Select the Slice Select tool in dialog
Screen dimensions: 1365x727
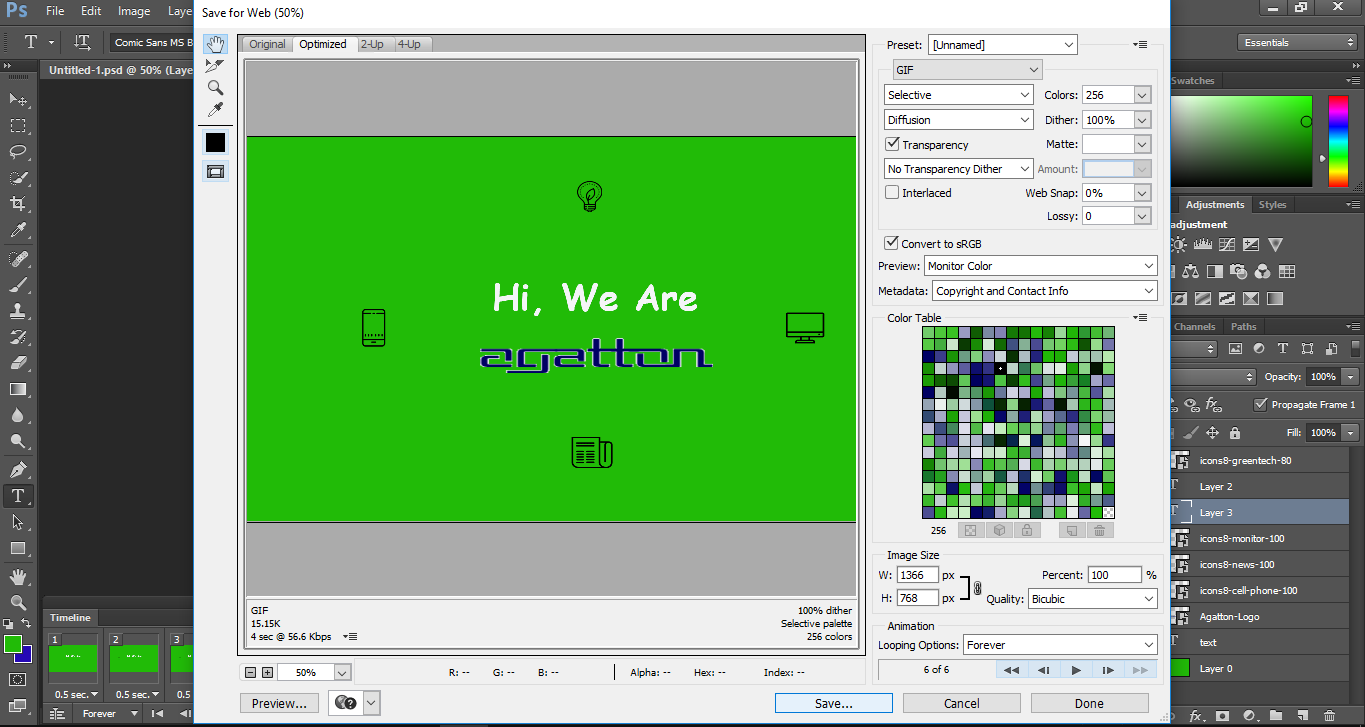(x=215, y=66)
